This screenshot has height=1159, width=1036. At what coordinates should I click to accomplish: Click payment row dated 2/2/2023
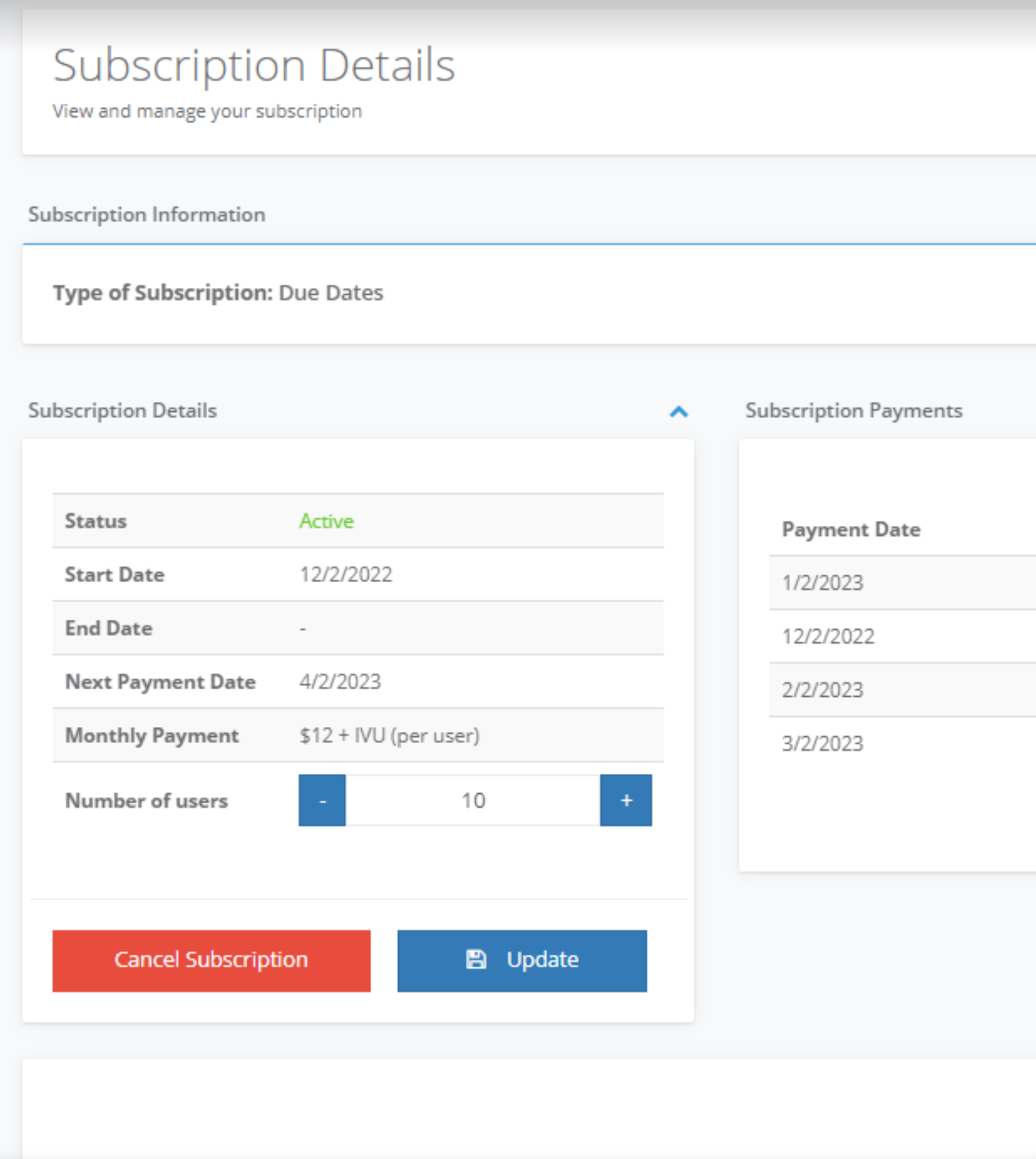pos(903,690)
